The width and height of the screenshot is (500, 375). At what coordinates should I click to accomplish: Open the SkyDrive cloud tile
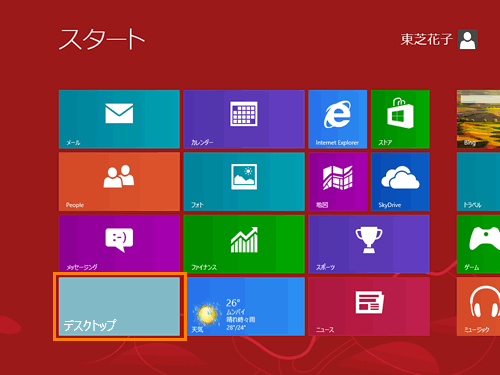[x=400, y=182]
